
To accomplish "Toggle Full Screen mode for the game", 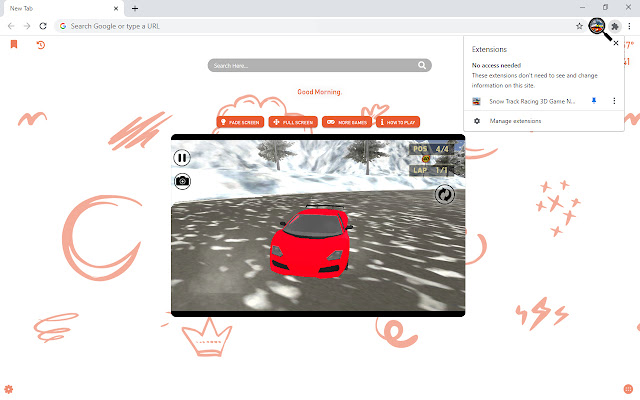I will point(293,122).
